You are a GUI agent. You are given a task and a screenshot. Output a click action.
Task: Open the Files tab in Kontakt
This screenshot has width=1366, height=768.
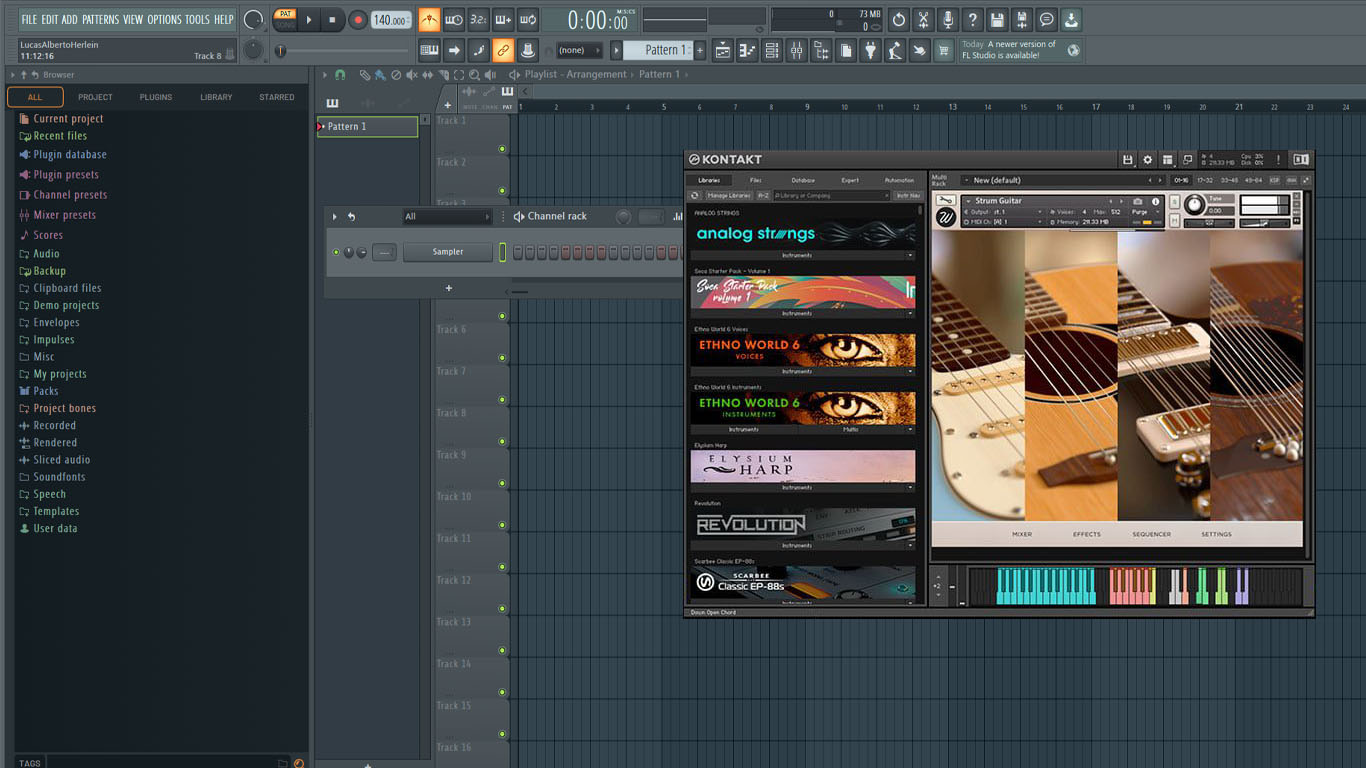point(755,180)
